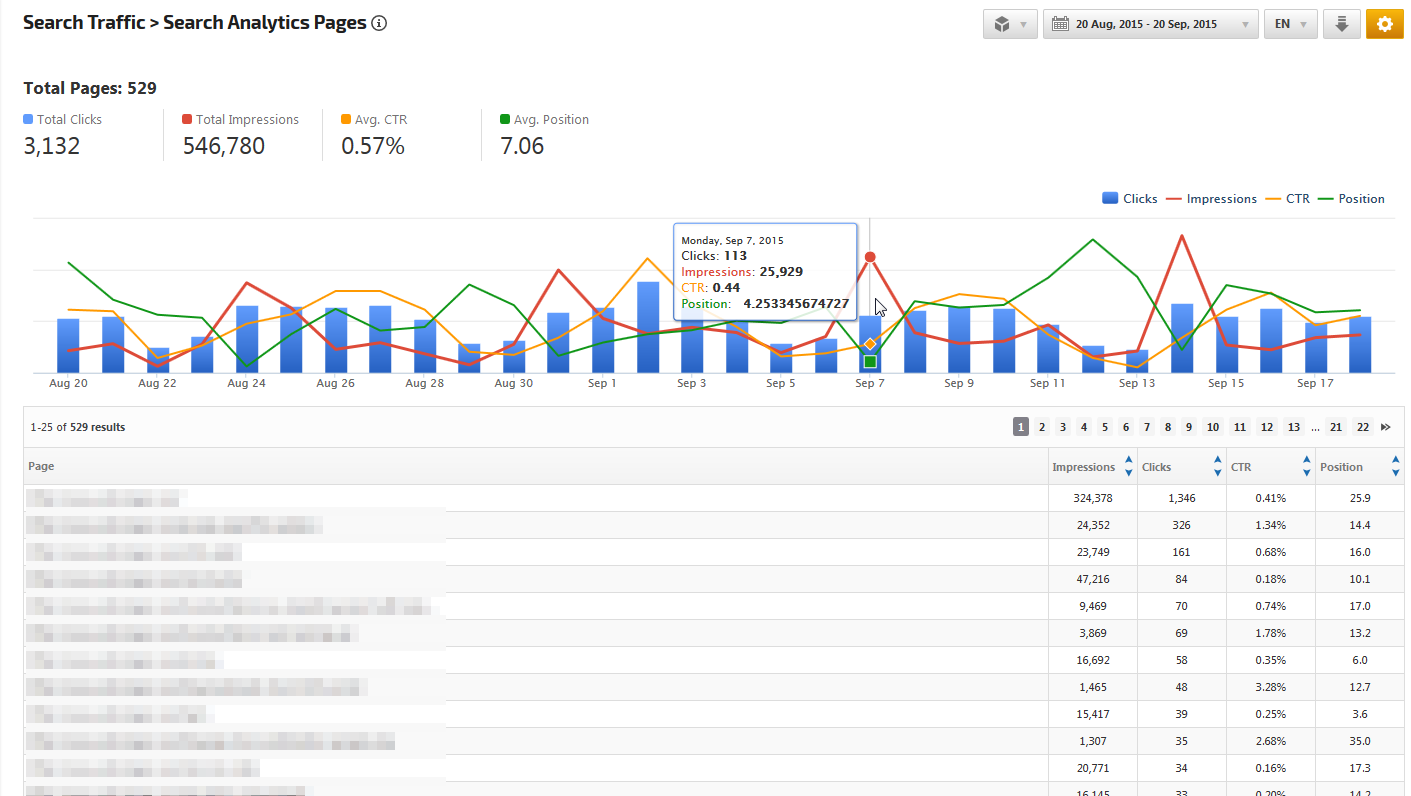Sort table using Impressions column arrows

1128,466
